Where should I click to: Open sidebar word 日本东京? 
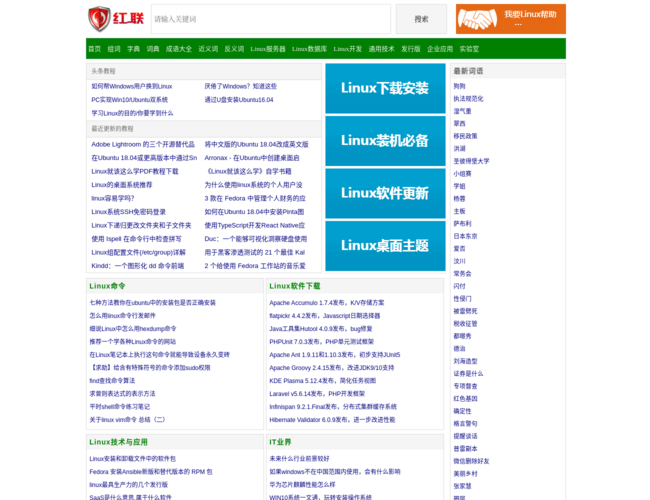pos(465,236)
